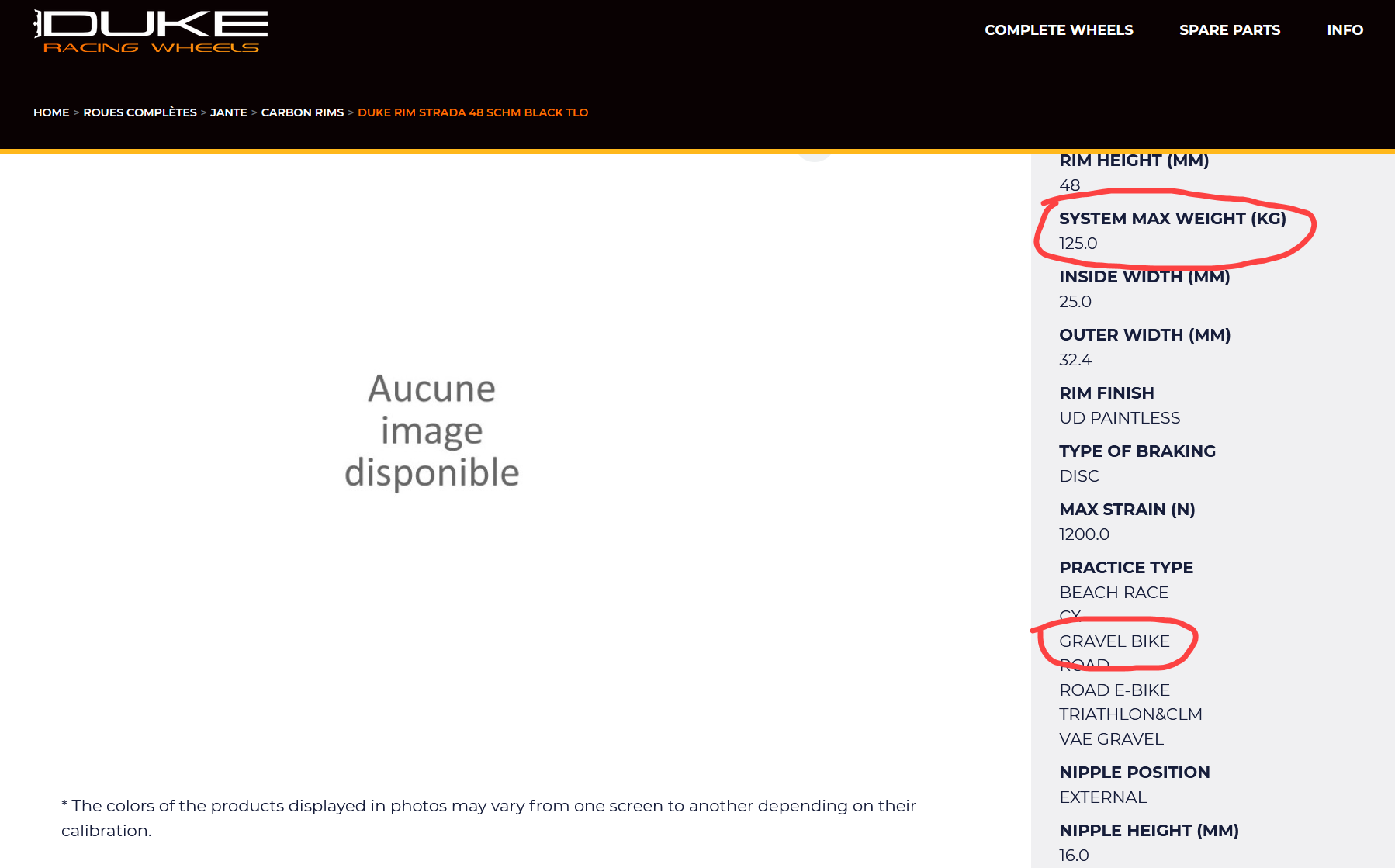Click the Type of Braking heading
Viewport: 1395px width, 868px height.
(x=1137, y=451)
